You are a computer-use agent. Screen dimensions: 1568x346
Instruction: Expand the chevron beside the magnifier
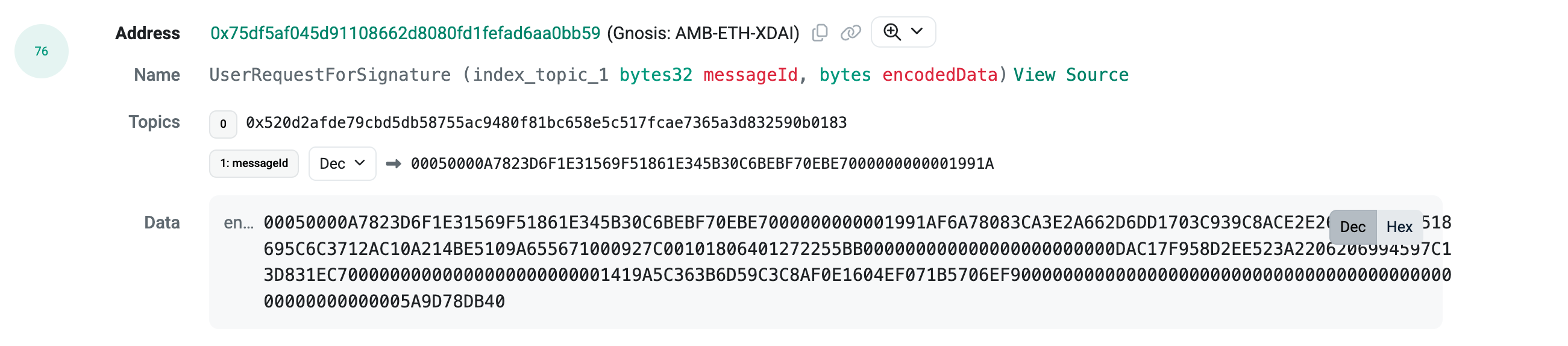tap(917, 32)
